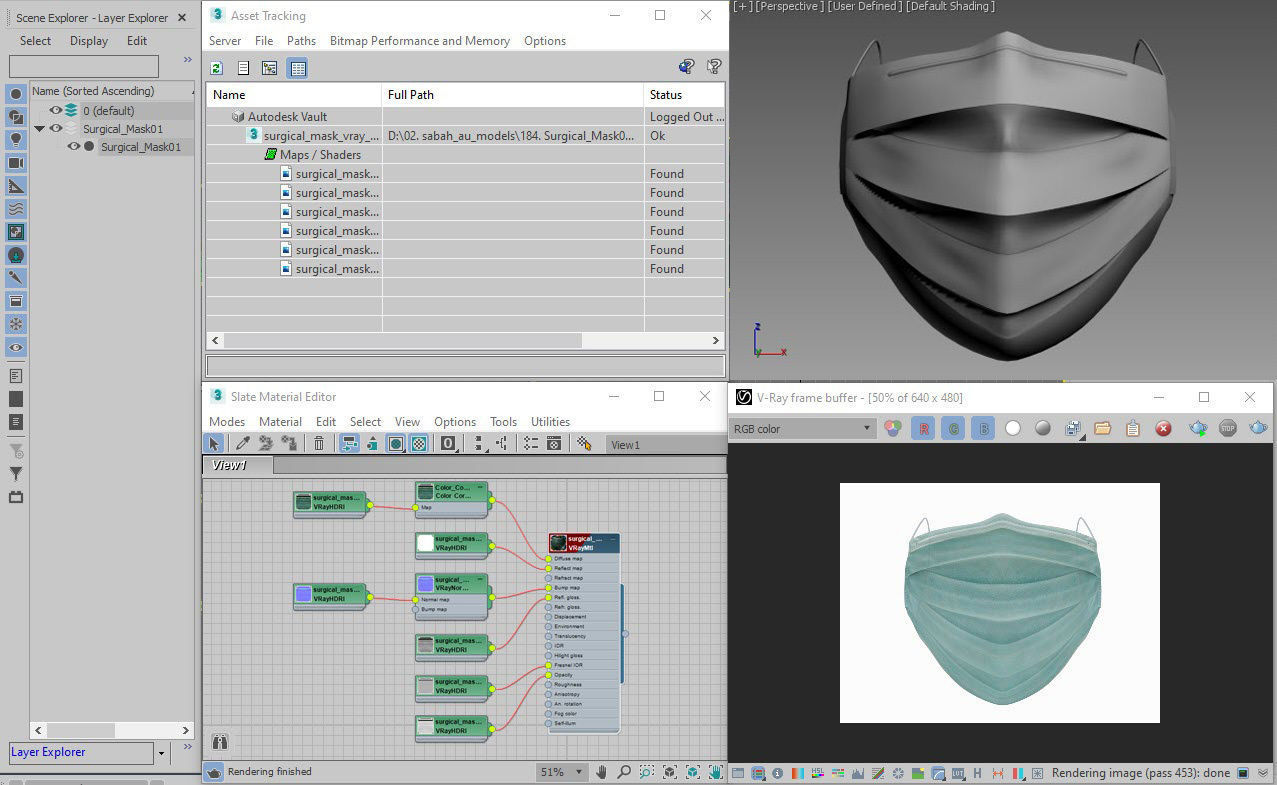Clear image with red X icon
This screenshot has width=1277, height=785.
pyautogui.click(x=1163, y=428)
